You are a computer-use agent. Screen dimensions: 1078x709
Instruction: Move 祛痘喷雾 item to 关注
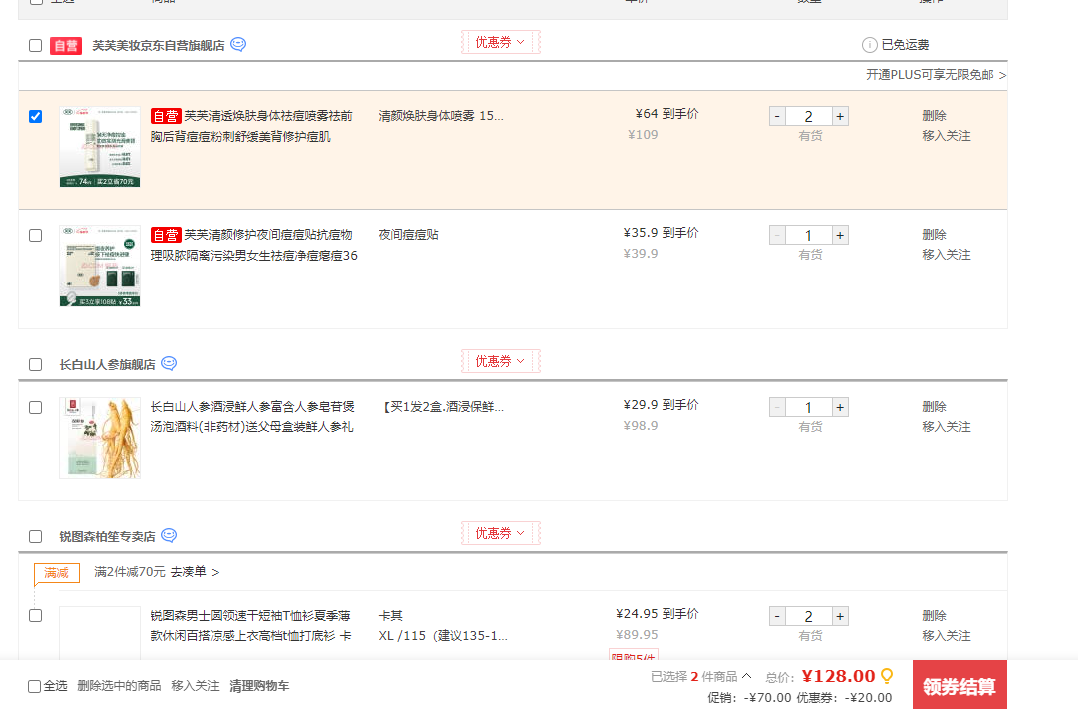[946, 136]
